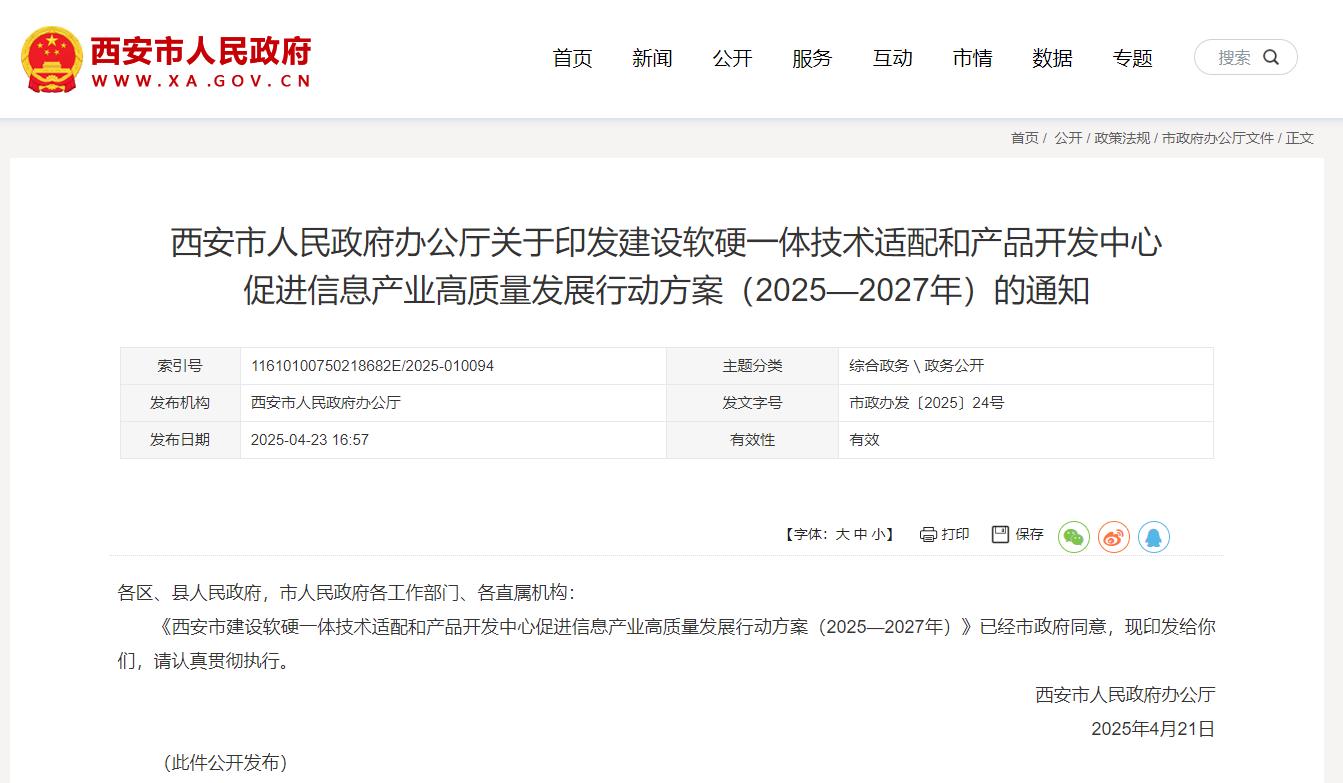Open the 专题 navigation menu
The width and height of the screenshot is (1343, 783).
[1132, 59]
